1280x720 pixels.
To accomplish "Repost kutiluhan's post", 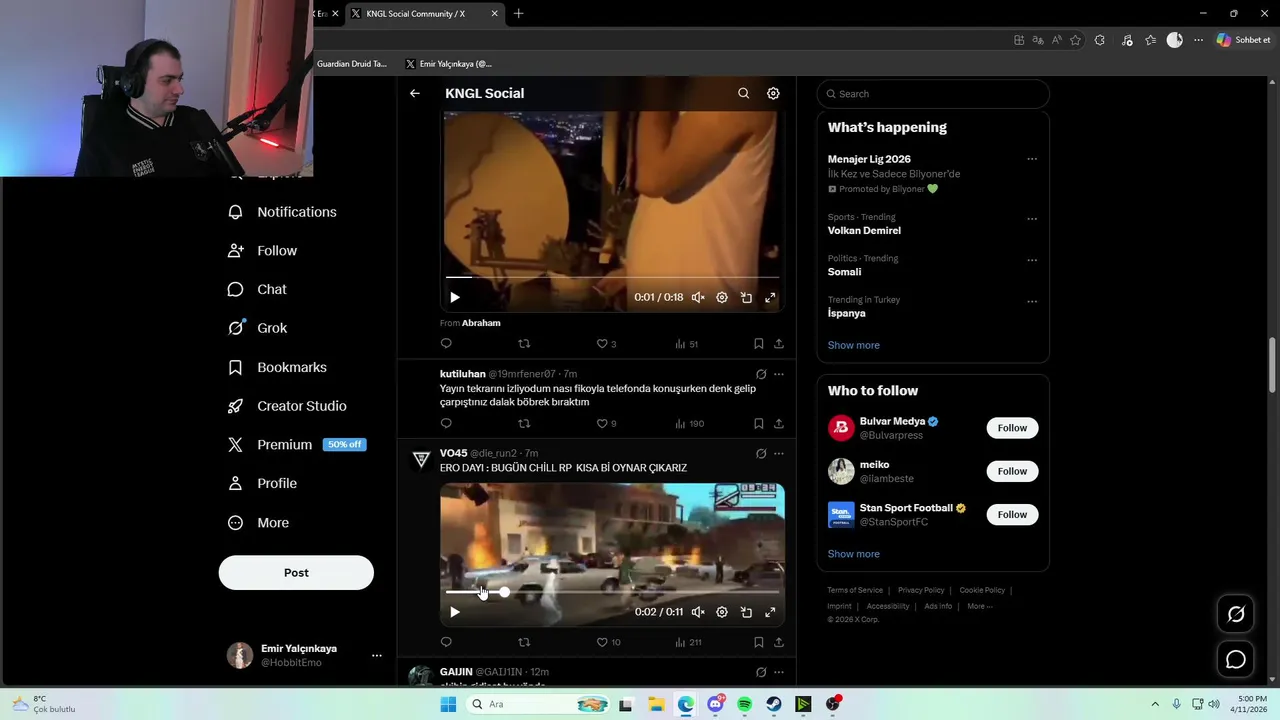I will click(x=524, y=423).
